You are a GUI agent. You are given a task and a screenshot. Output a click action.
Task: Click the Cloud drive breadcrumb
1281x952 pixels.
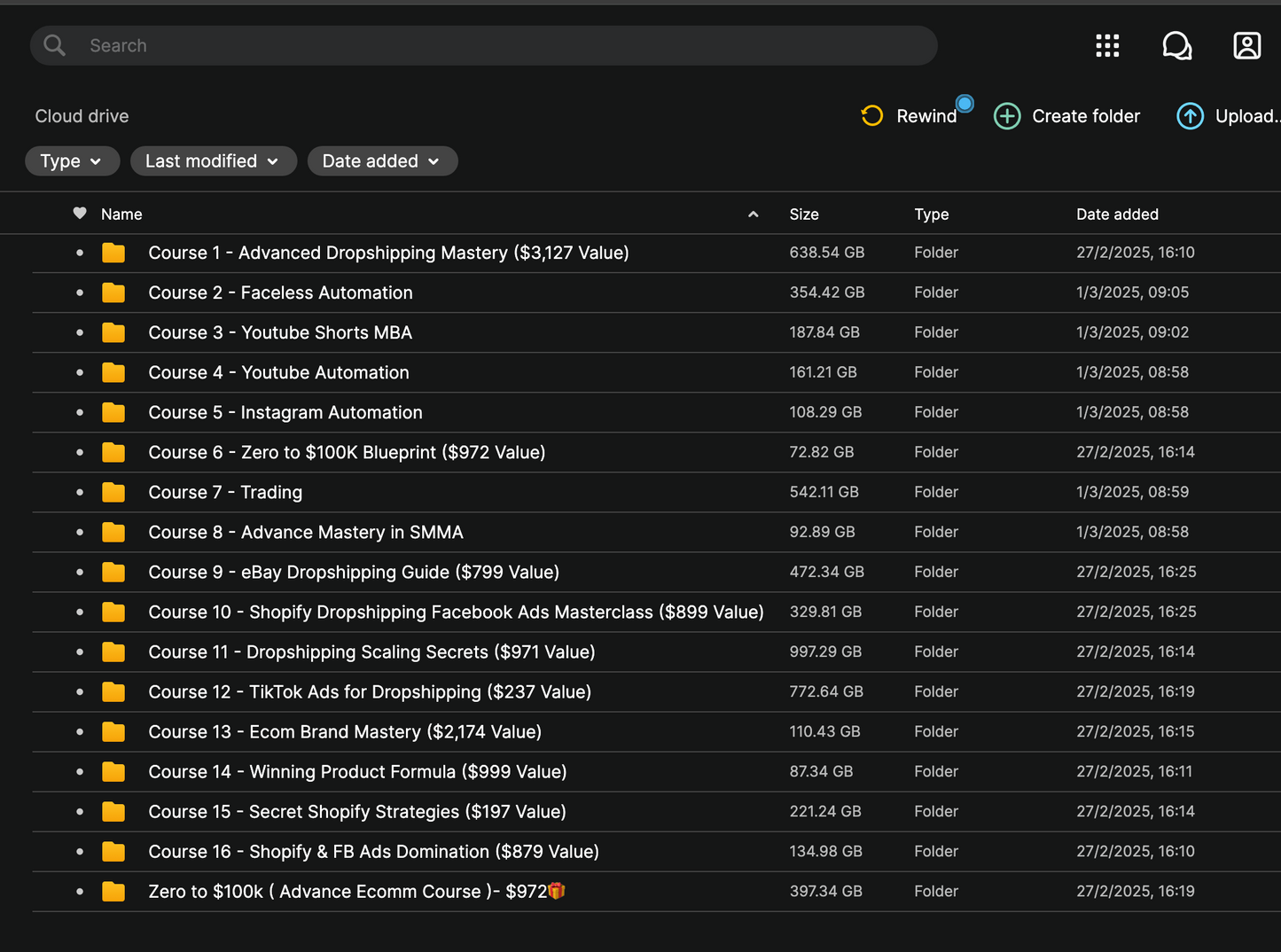point(82,116)
